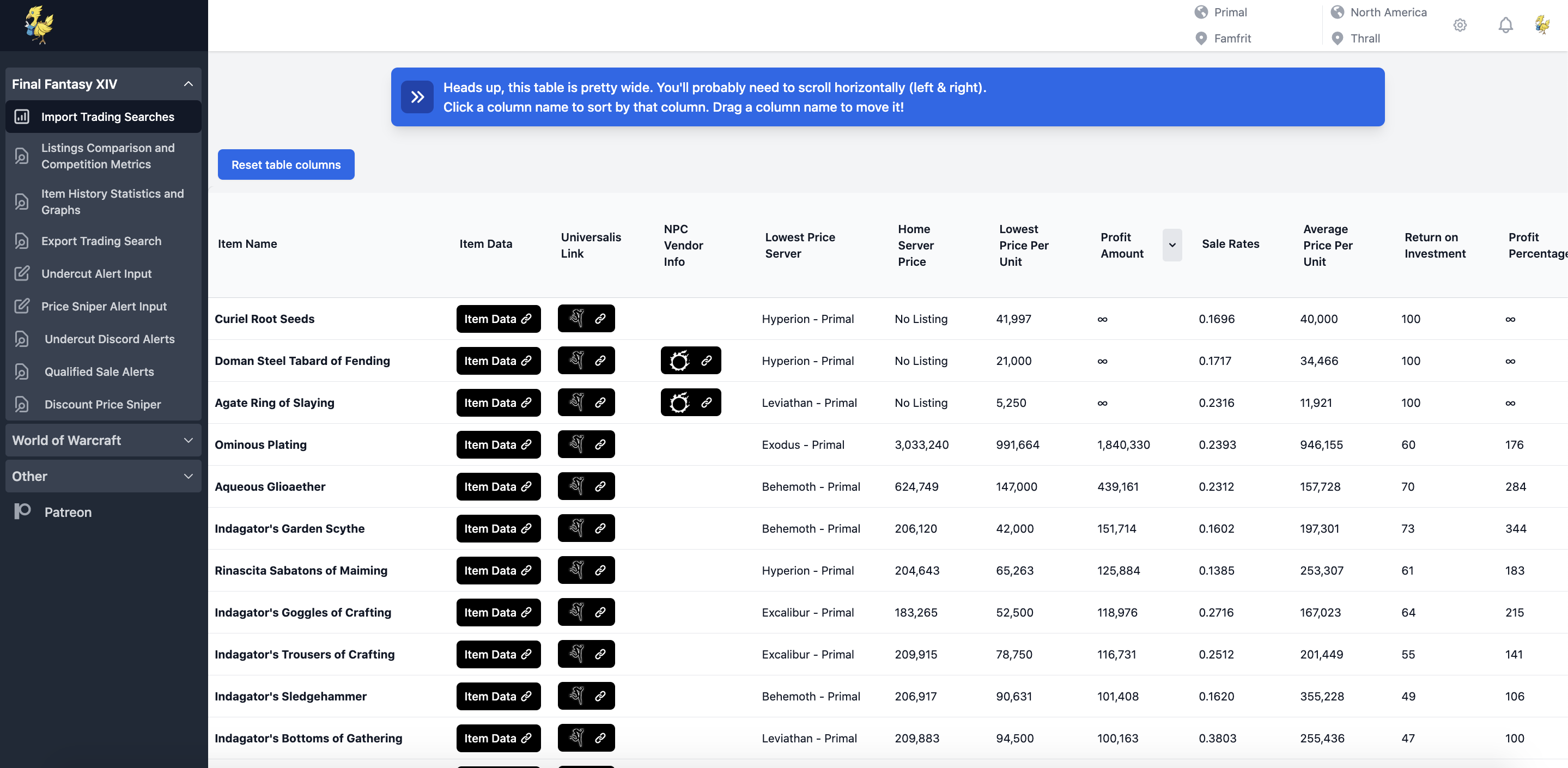
Task: Open the user avatar icon at top right
Action: coord(1542,25)
